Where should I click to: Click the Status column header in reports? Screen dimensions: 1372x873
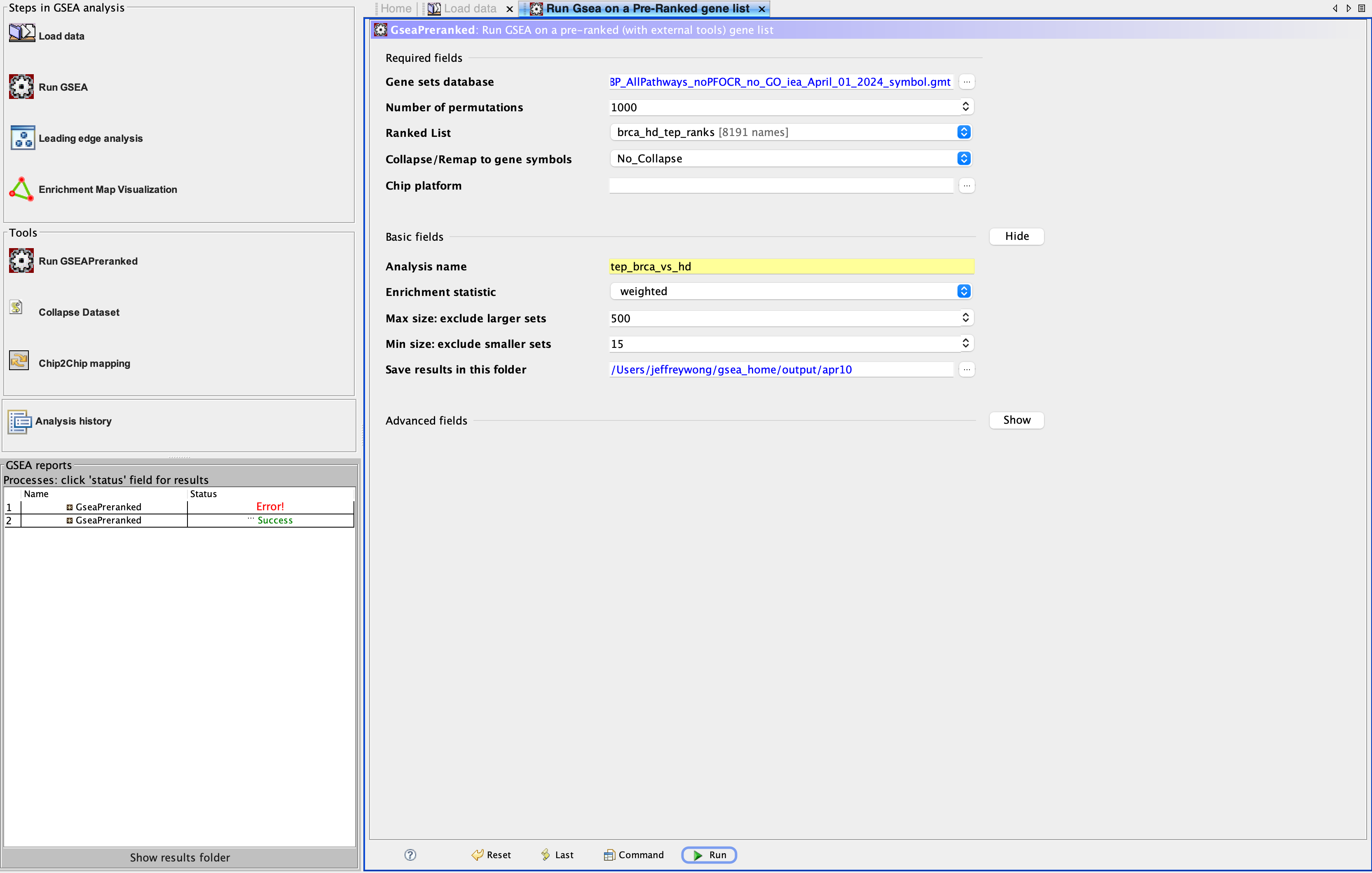(271, 494)
